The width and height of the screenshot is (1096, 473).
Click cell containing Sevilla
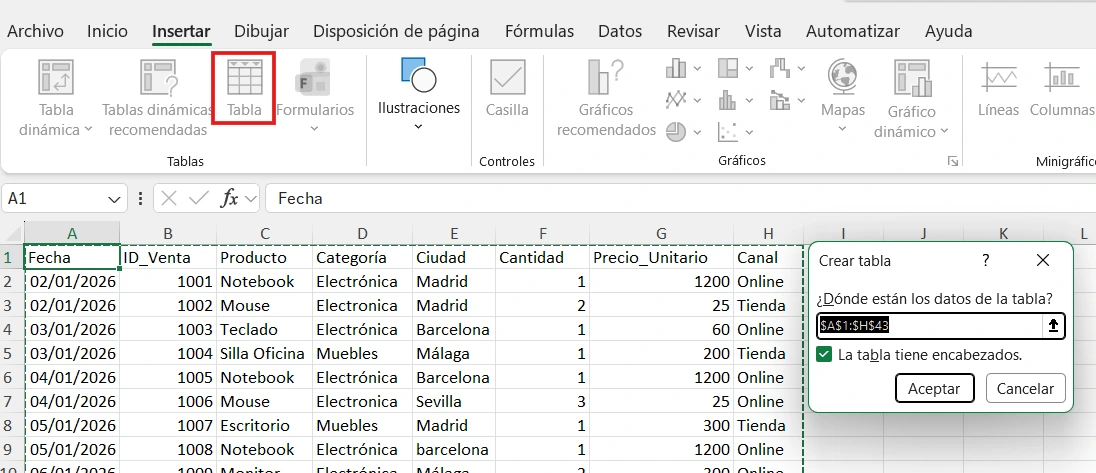454,402
